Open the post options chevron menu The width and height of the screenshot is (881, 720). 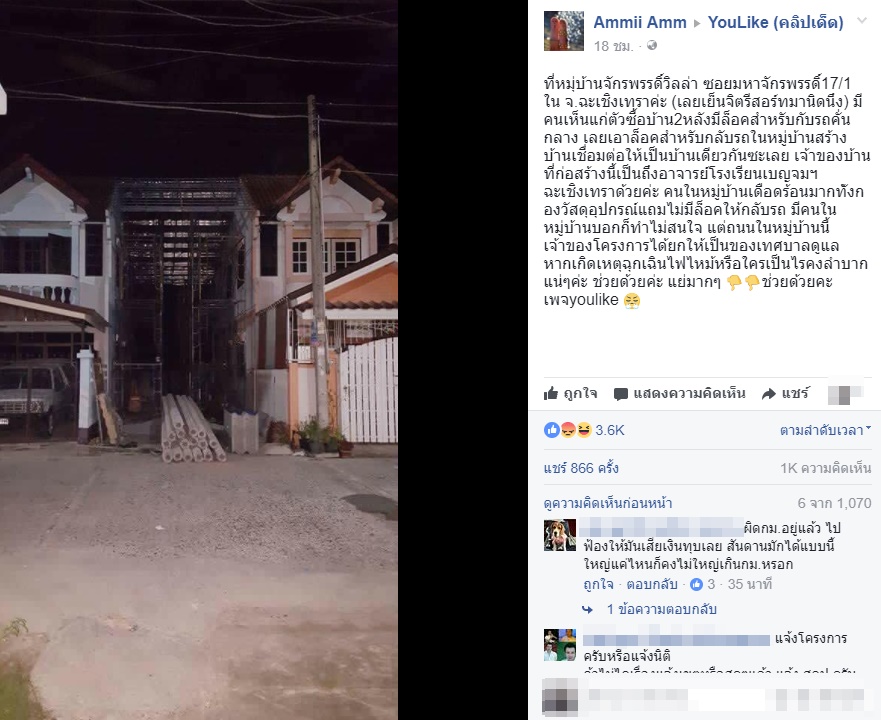point(861,21)
